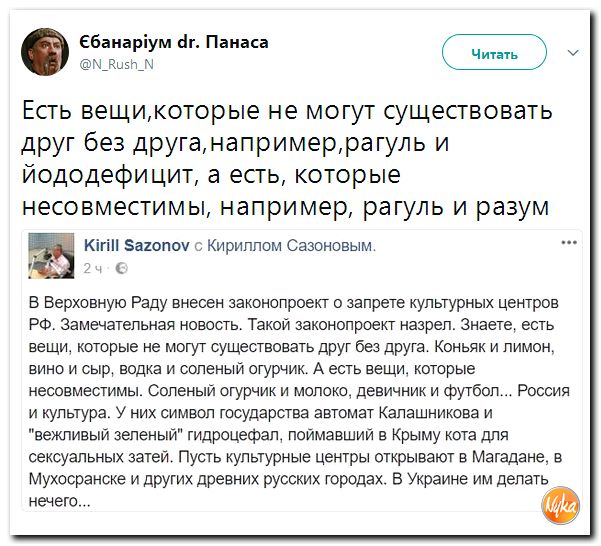Click the closing word нечего... of the post
This screenshot has width=601, height=546.
(x=59, y=501)
